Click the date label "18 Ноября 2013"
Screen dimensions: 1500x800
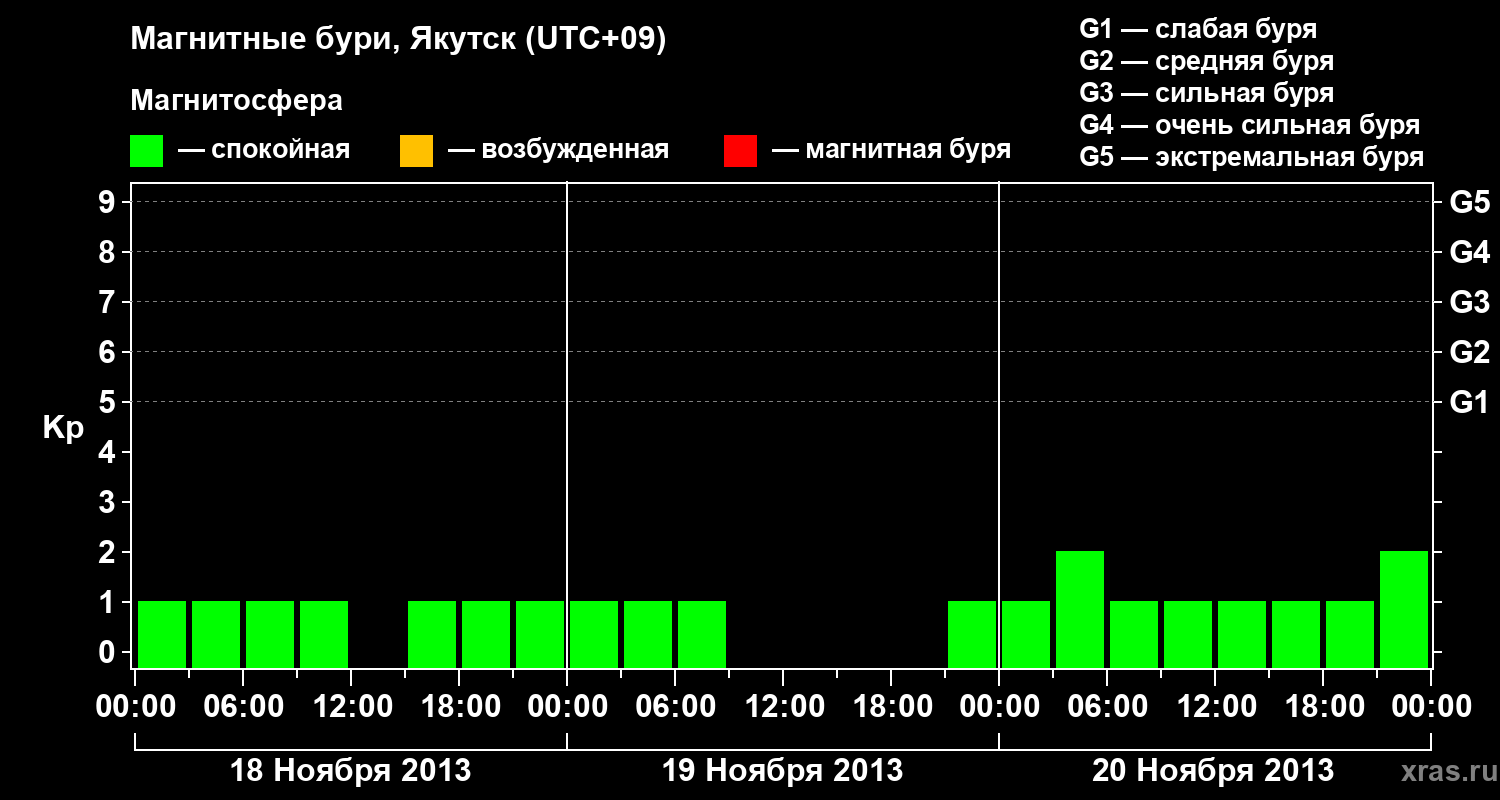coord(351,770)
